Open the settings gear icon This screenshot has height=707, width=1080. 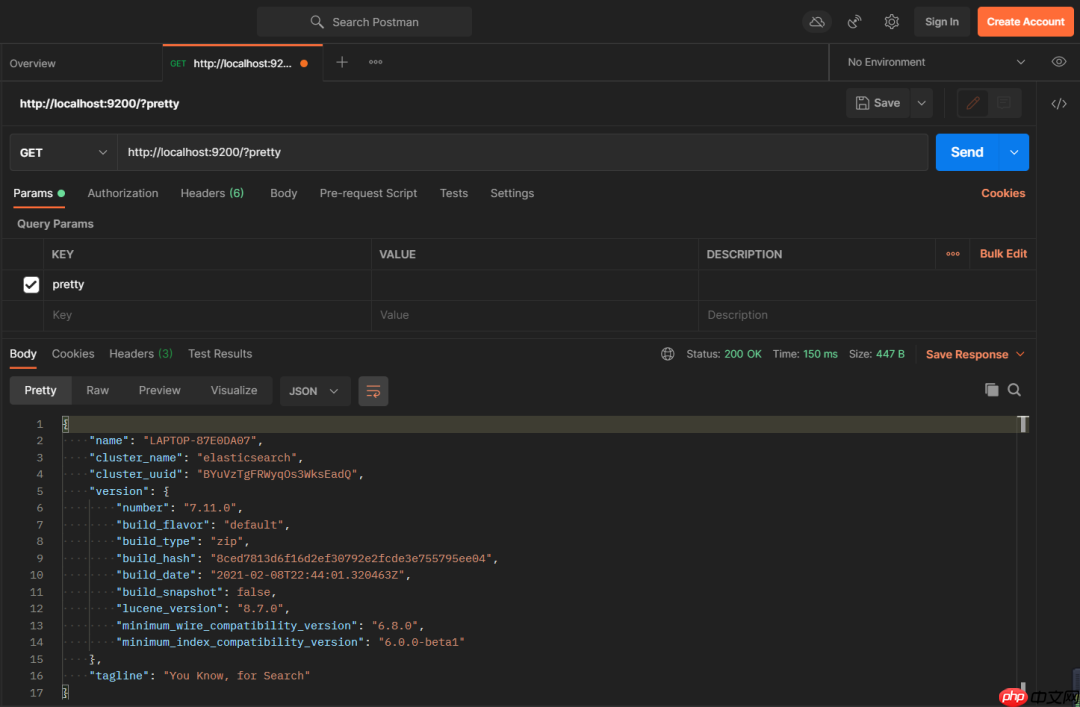pos(891,22)
